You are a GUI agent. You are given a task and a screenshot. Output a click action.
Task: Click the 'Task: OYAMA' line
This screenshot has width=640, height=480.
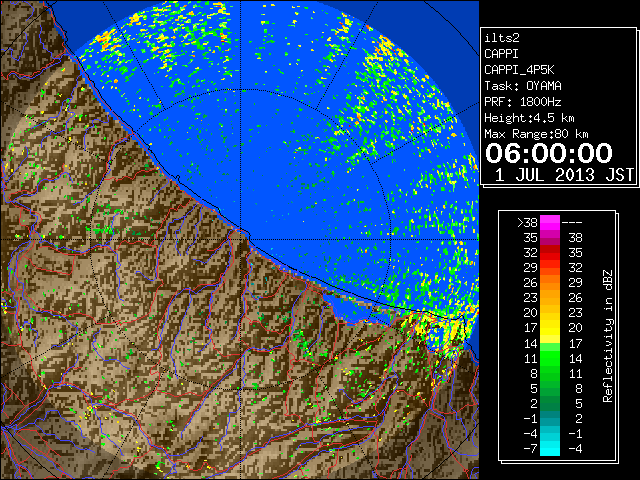click(x=523, y=86)
